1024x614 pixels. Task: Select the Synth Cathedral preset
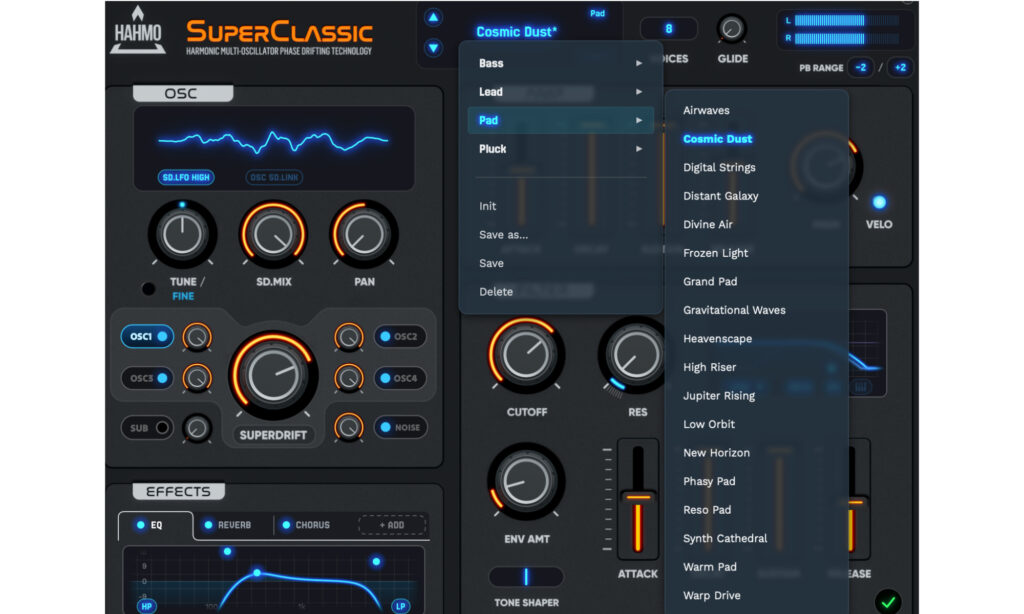click(x=725, y=539)
